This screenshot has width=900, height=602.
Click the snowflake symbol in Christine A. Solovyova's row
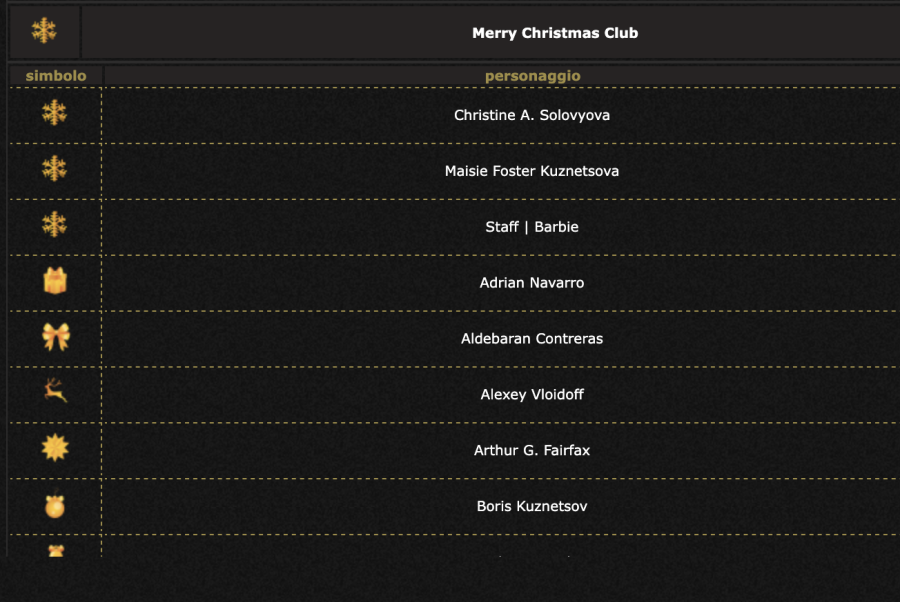(55, 113)
